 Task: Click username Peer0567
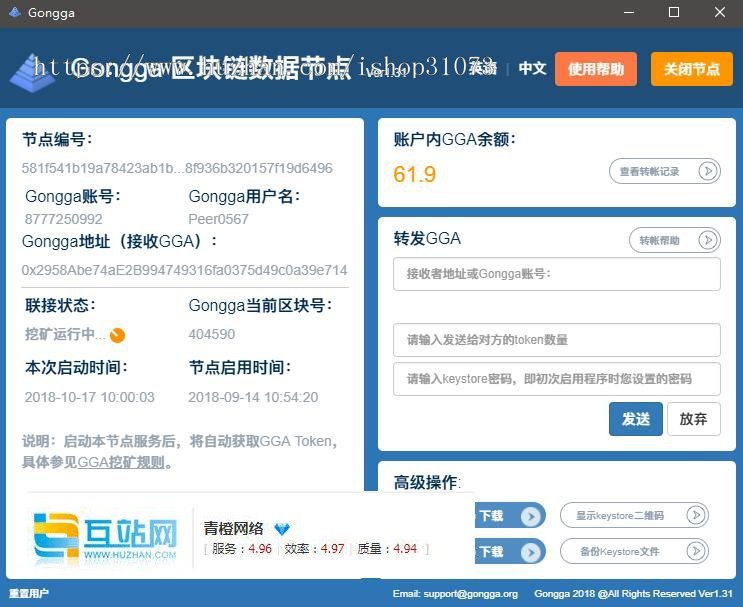[218, 219]
